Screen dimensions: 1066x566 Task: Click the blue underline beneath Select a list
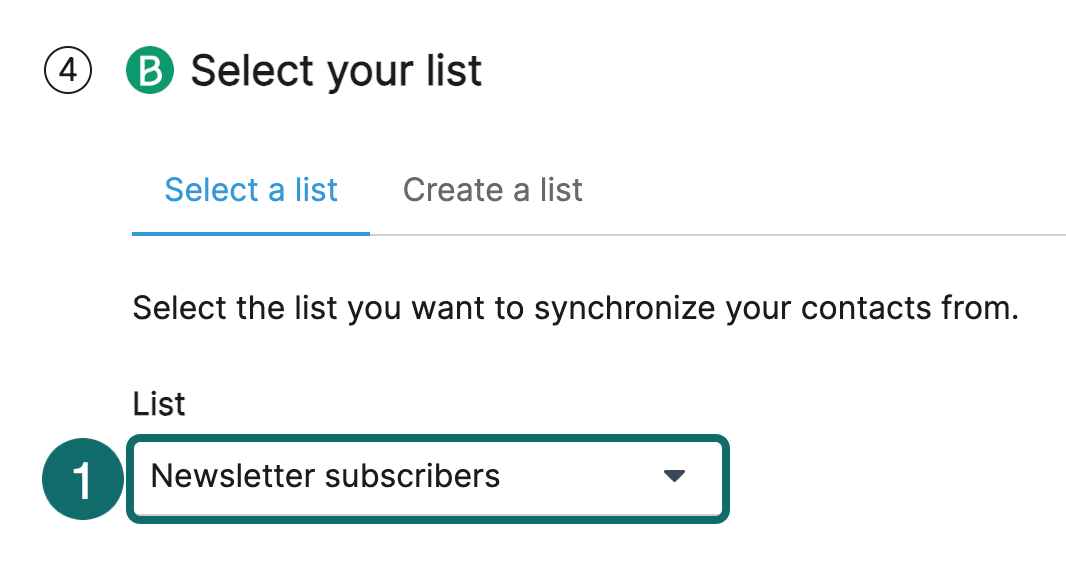[x=251, y=234]
